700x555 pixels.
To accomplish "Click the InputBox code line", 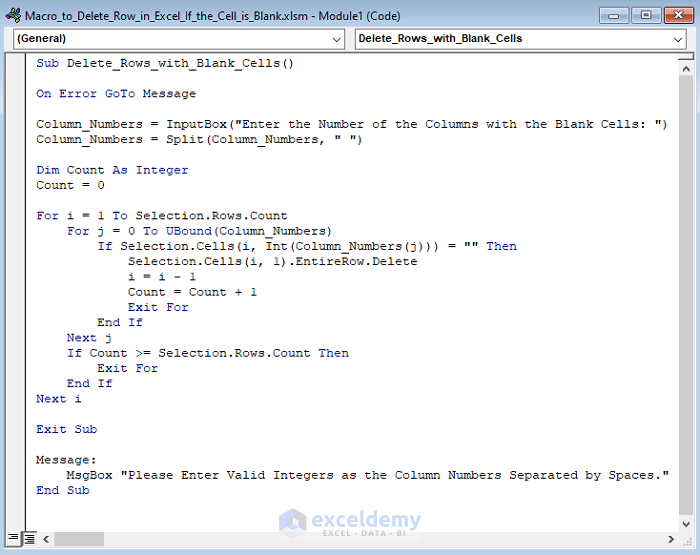I will [351, 124].
